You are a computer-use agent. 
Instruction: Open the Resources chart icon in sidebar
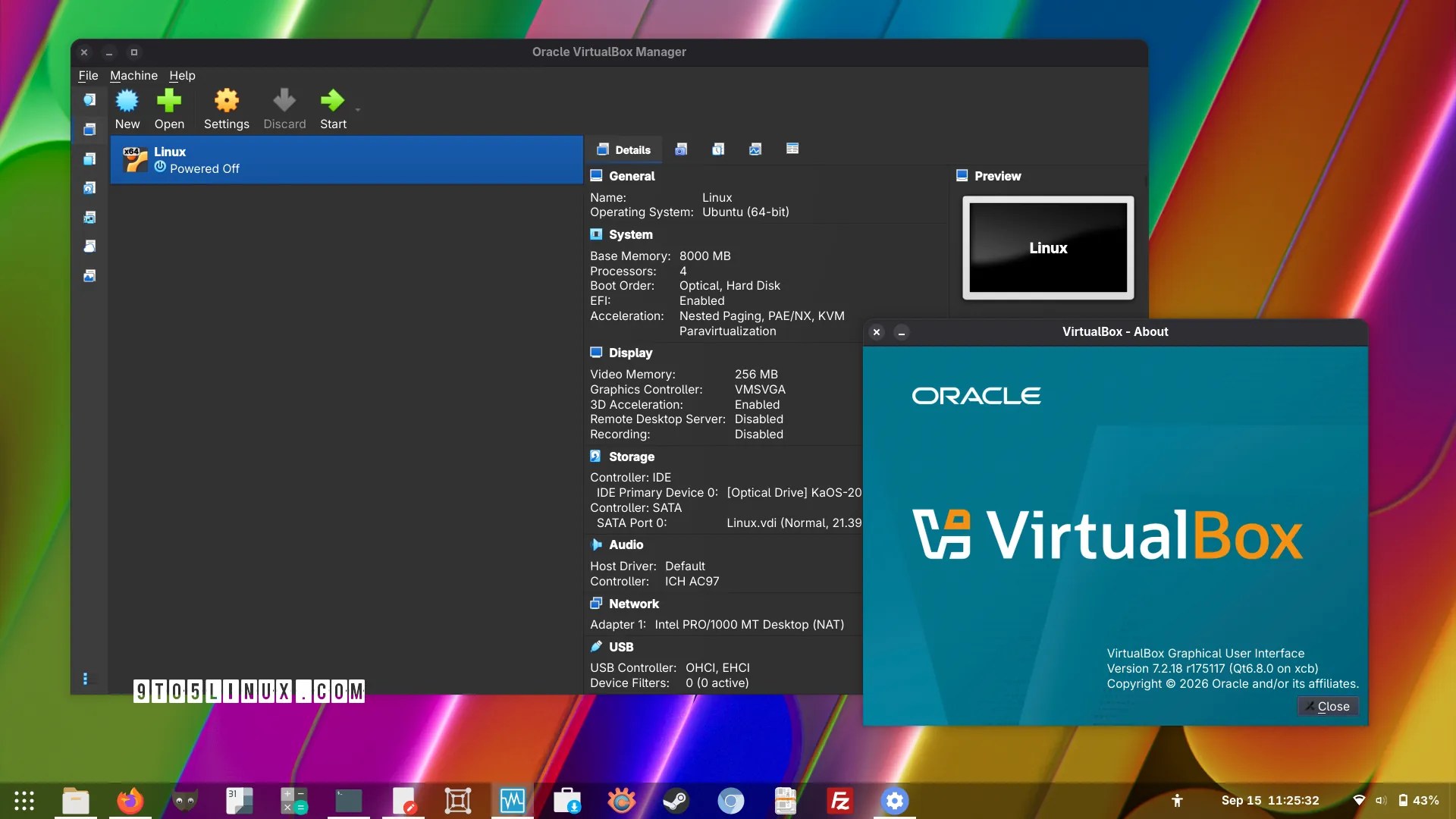click(x=89, y=275)
